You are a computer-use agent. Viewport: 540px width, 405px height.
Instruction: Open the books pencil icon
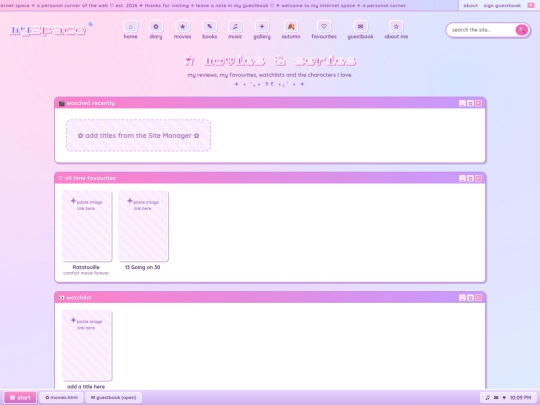coord(209,27)
